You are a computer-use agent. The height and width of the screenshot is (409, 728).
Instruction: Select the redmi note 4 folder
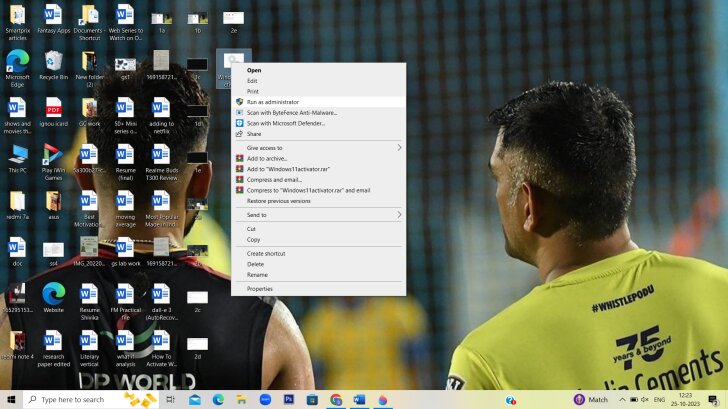point(17,345)
